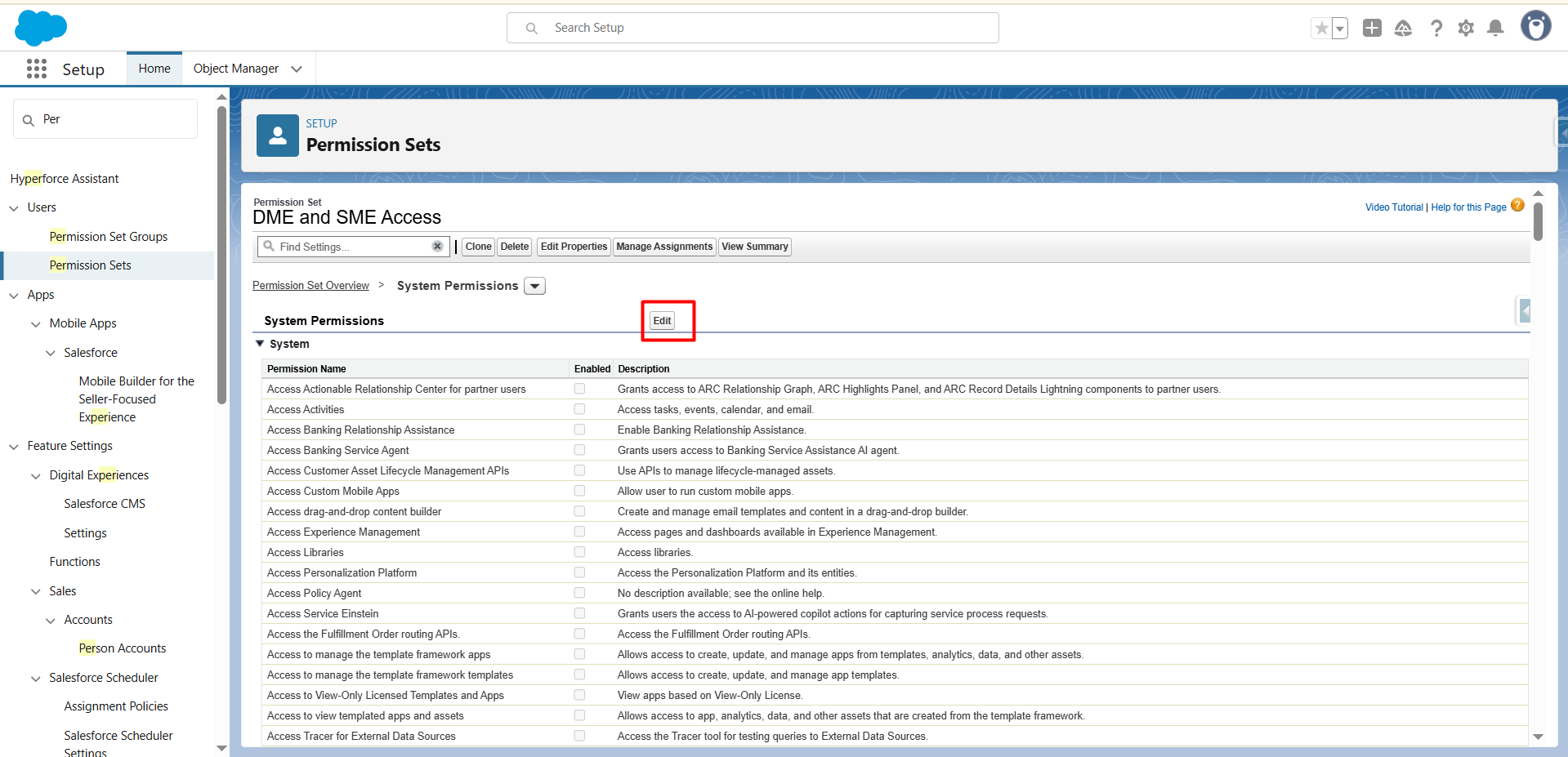This screenshot has height=757, width=1568.
Task: Toggle Access Service Einstein checkbox
Action: click(x=579, y=613)
